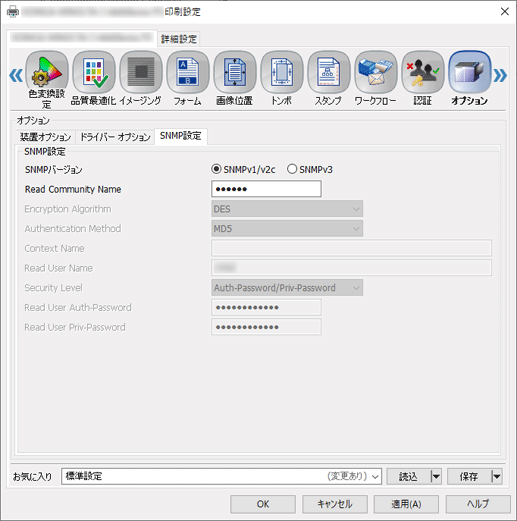Switch to 詳細設定 tab
The height and width of the screenshot is (521, 517).
(179, 39)
